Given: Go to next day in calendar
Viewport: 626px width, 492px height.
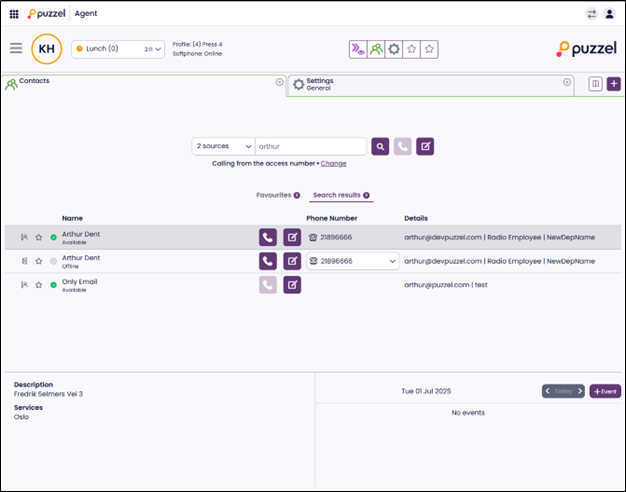Looking at the screenshot, I should [x=580, y=391].
